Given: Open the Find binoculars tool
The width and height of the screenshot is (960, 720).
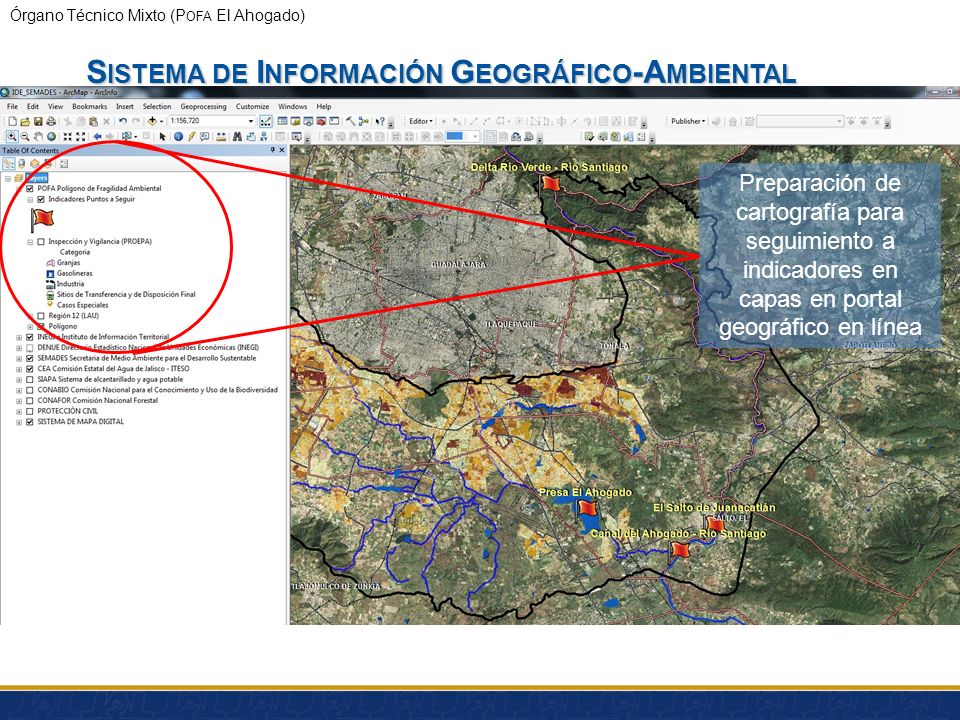Looking at the screenshot, I should [237, 137].
